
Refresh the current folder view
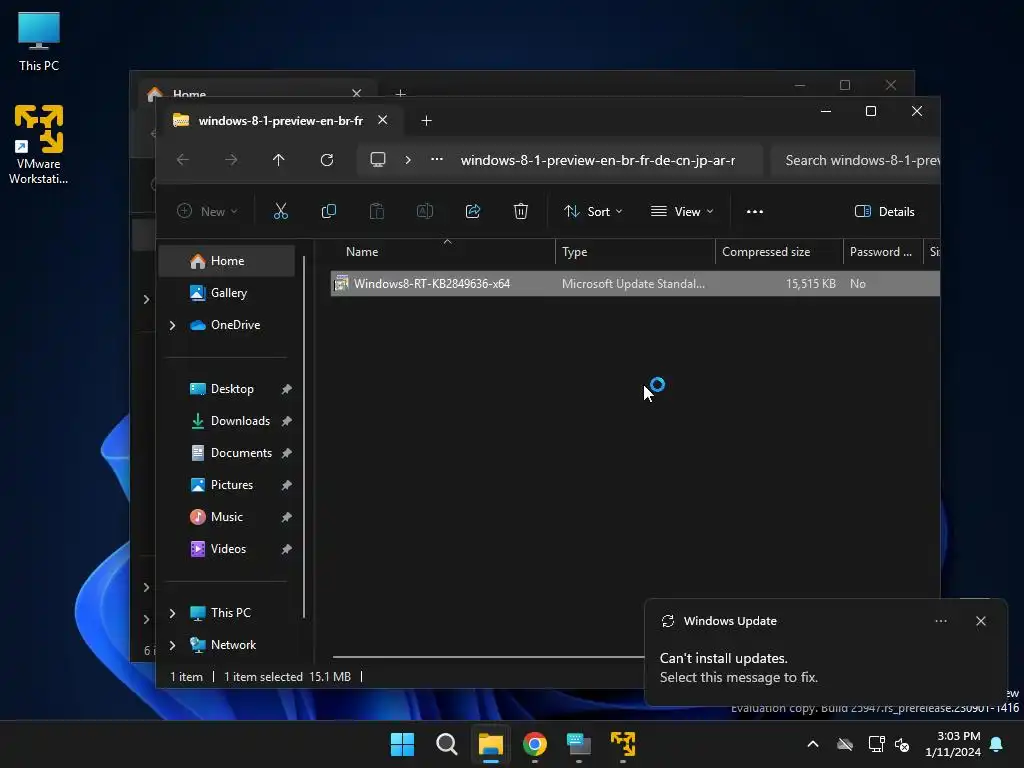pyautogui.click(x=327, y=160)
